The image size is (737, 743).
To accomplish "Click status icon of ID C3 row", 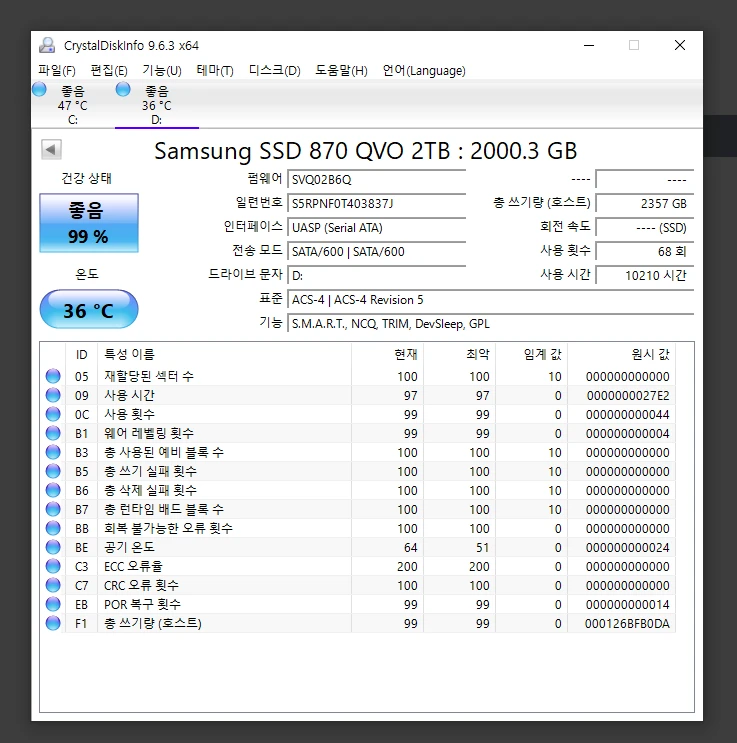I will coord(53,566).
